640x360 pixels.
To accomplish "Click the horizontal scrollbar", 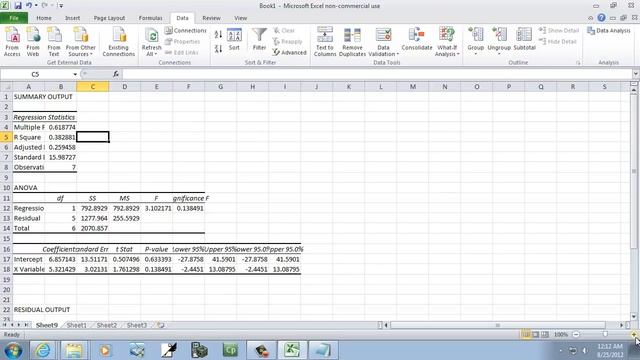I will point(498,325).
